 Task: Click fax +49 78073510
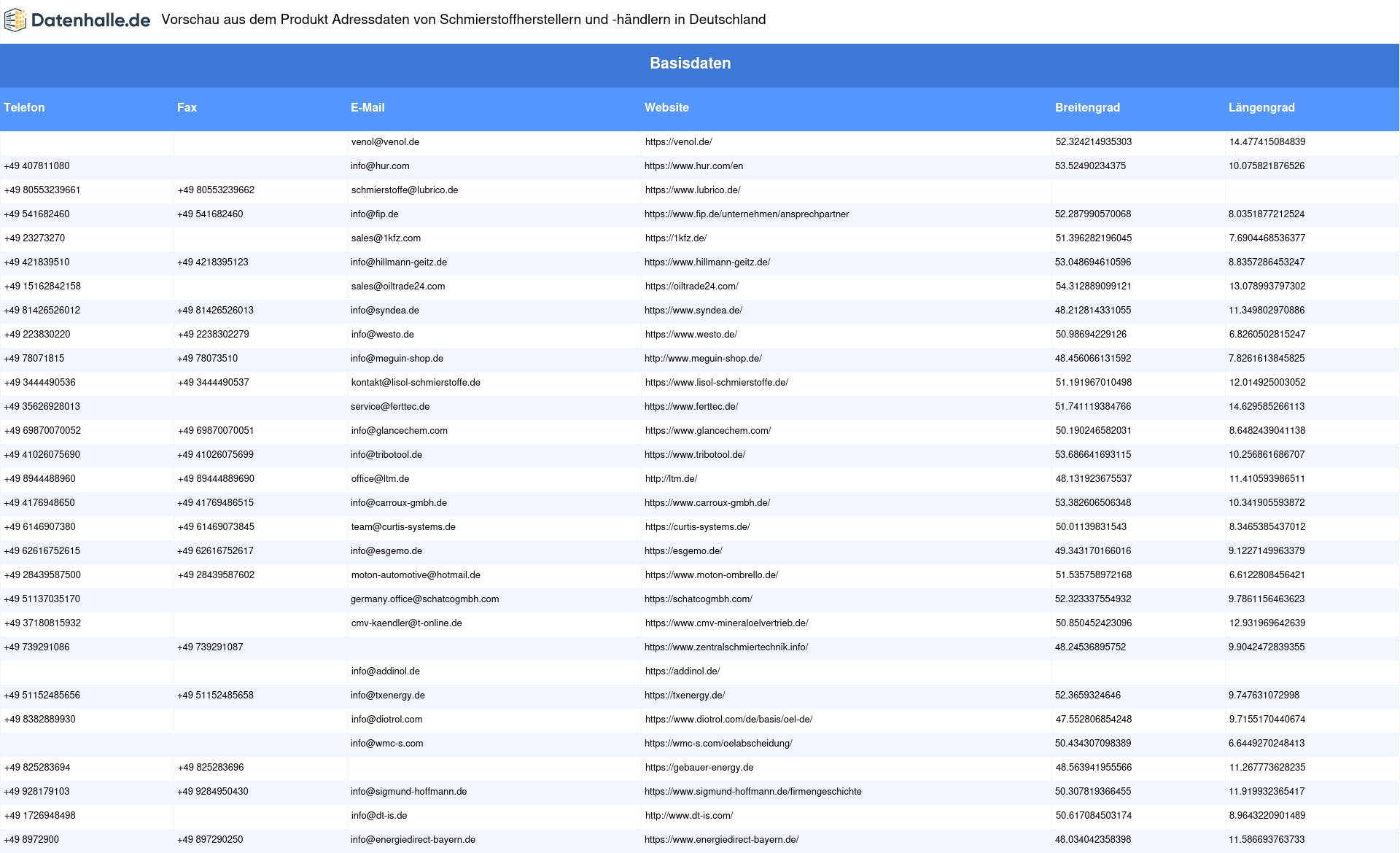click(x=207, y=359)
